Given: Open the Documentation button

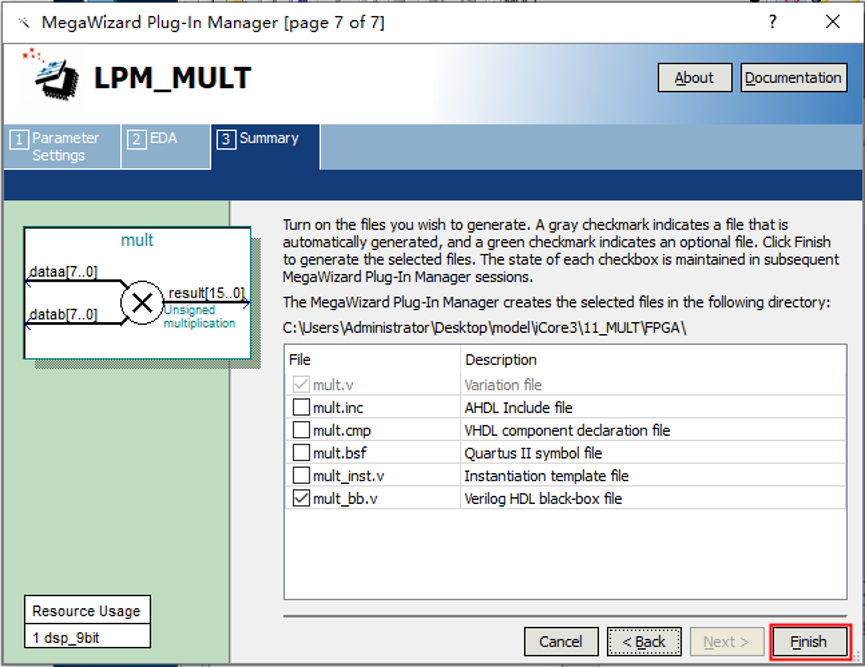Looking at the screenshot, I should point(793,78).
